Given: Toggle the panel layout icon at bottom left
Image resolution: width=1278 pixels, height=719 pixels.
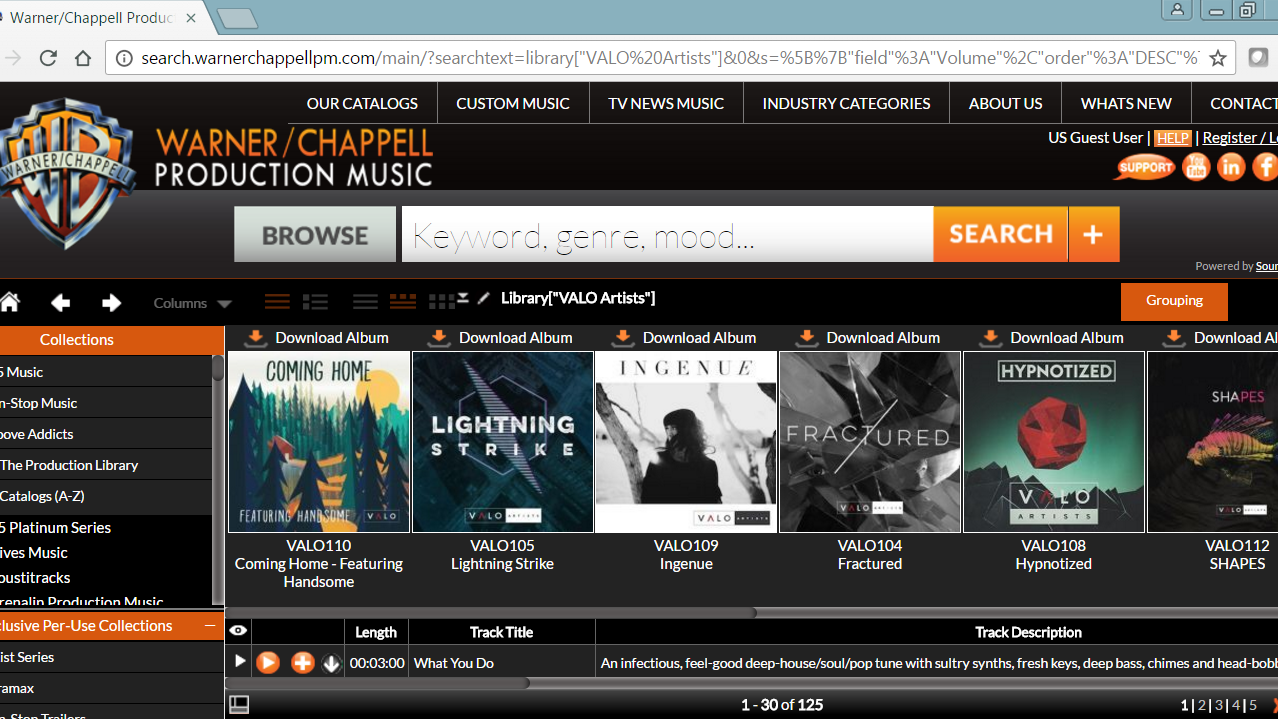Looking at the screenshot, I should pos(239,705).
